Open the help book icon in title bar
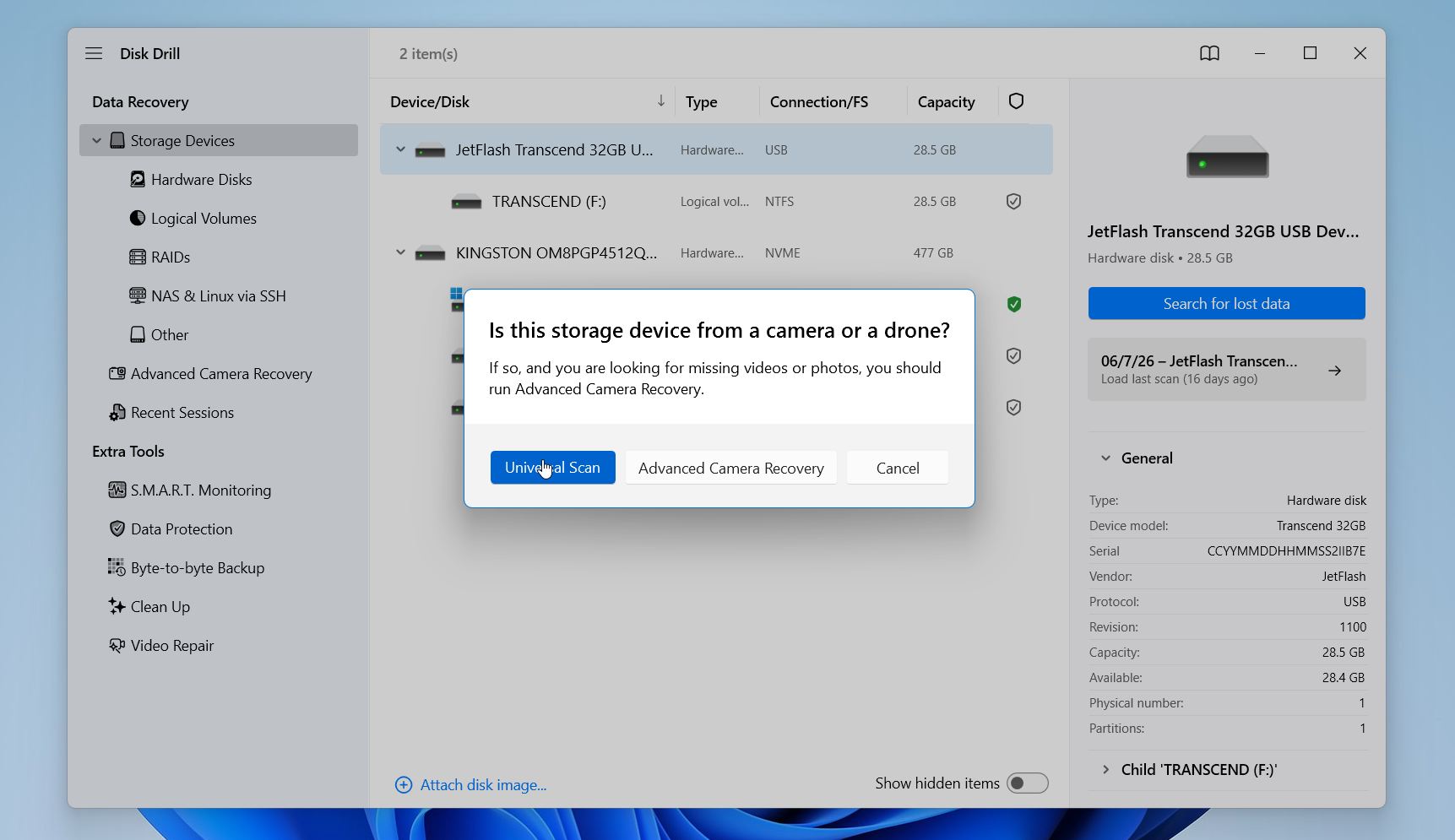 coord(1209,53)
